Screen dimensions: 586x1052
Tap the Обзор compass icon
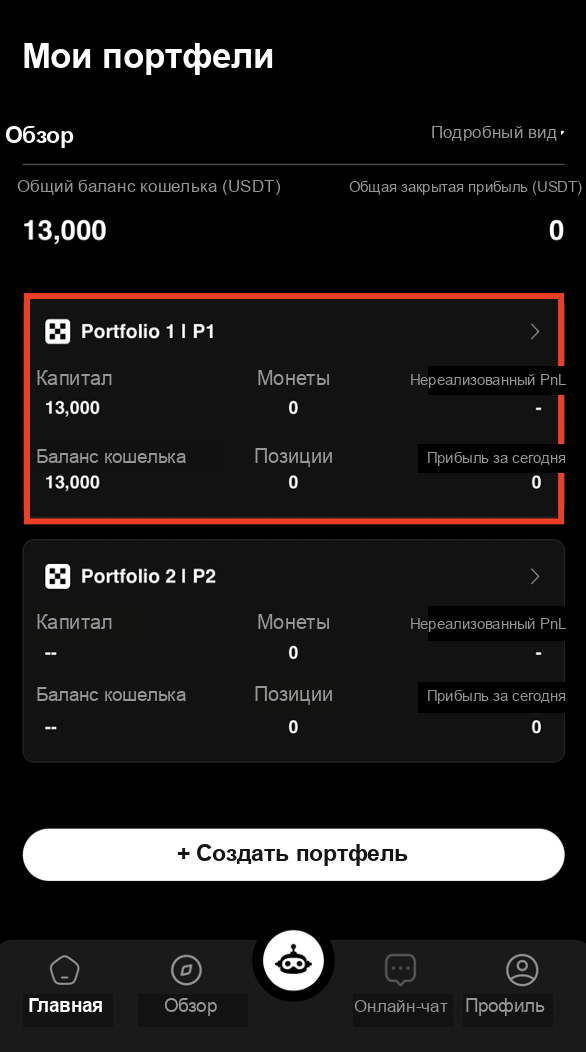point(186,969)
